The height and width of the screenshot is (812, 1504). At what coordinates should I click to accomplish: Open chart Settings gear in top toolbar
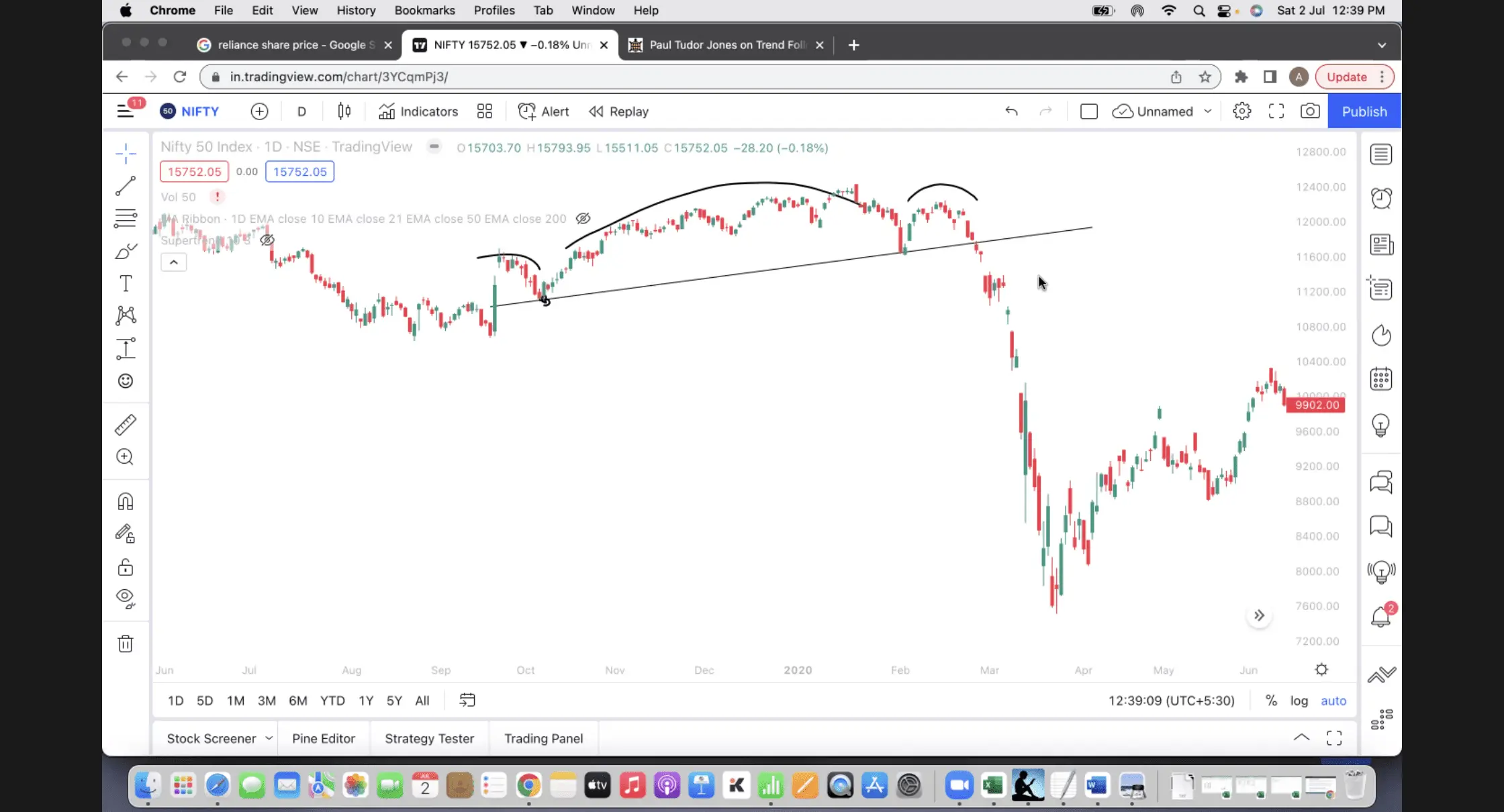point(1241,111)
